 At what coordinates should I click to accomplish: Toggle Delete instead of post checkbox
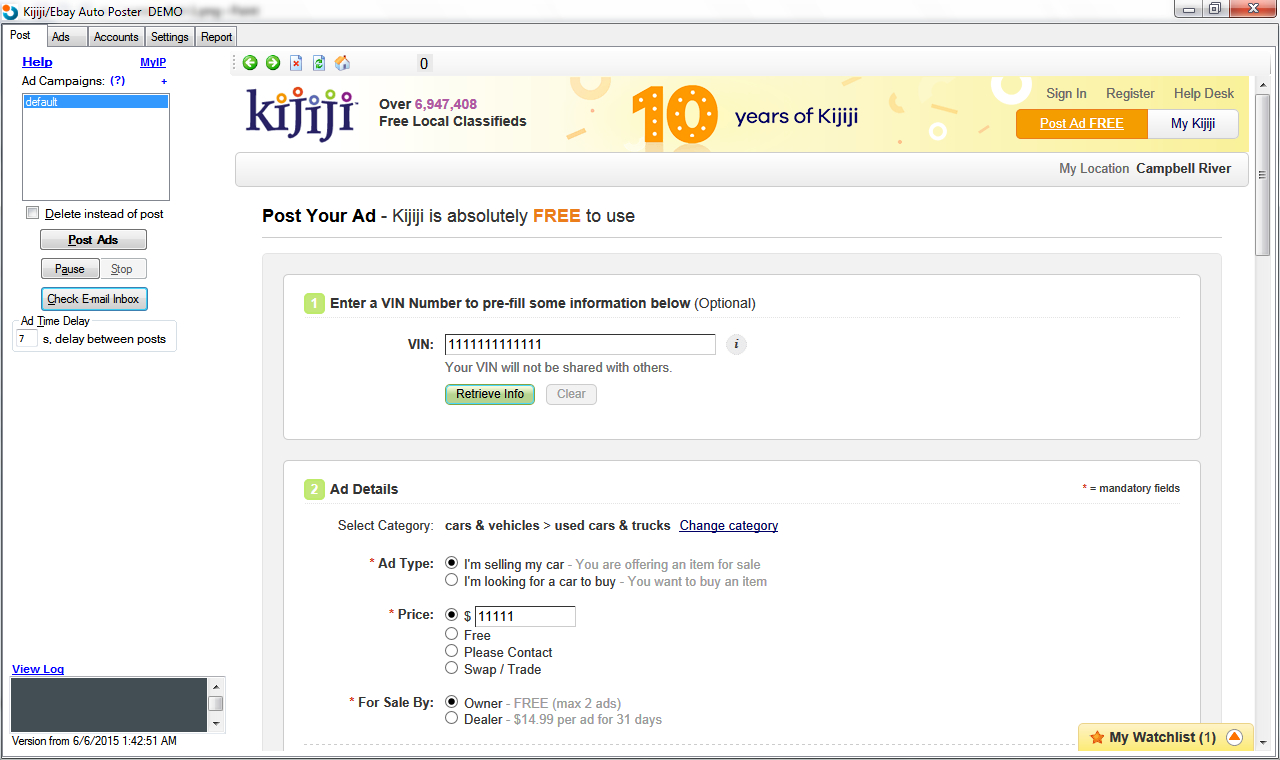[33, 213]
